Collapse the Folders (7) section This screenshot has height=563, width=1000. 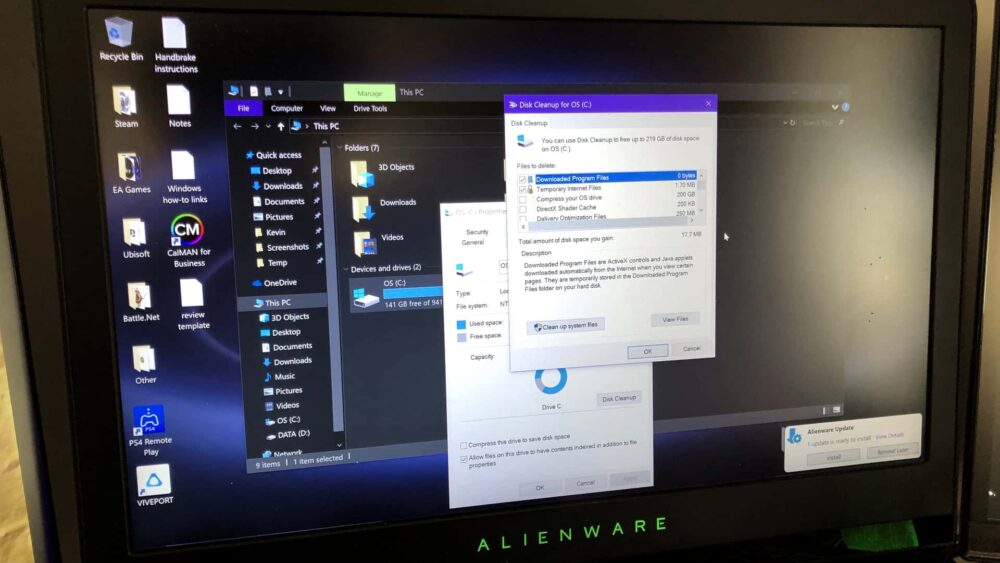(339, 148)
